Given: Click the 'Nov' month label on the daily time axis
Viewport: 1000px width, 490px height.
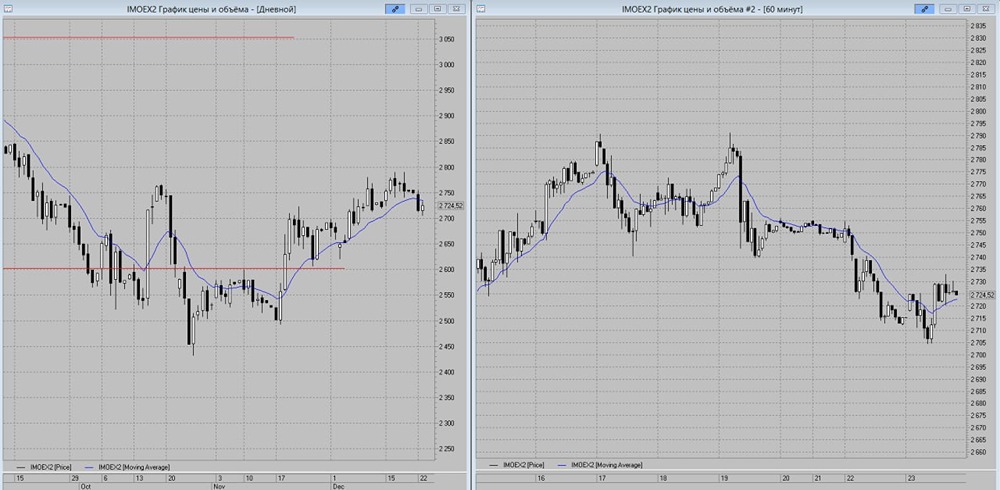Looking at the screenshot, I should pyautogui.click(x=219, y=486).
